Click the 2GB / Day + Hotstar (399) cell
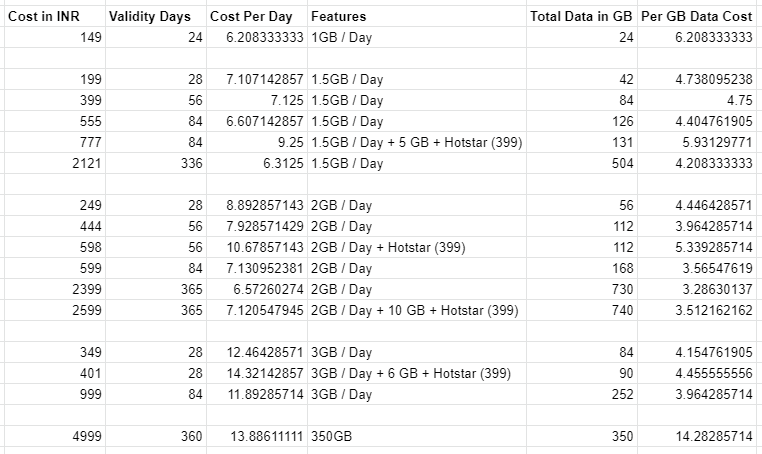Viewport: 762px width, 454px height. point(417,247)
